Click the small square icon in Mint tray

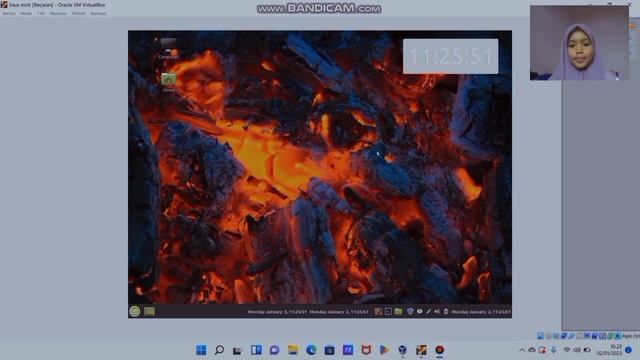pos(388,311)
